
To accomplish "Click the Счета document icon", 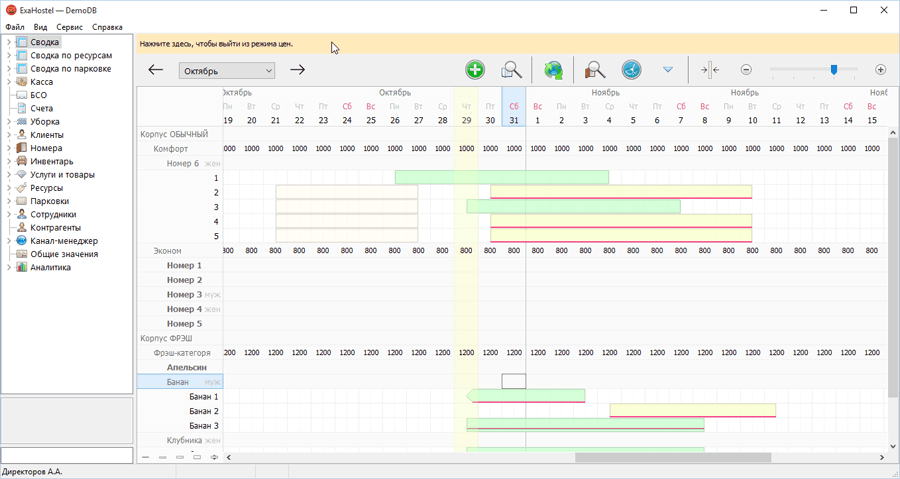I will coord(22,108).
